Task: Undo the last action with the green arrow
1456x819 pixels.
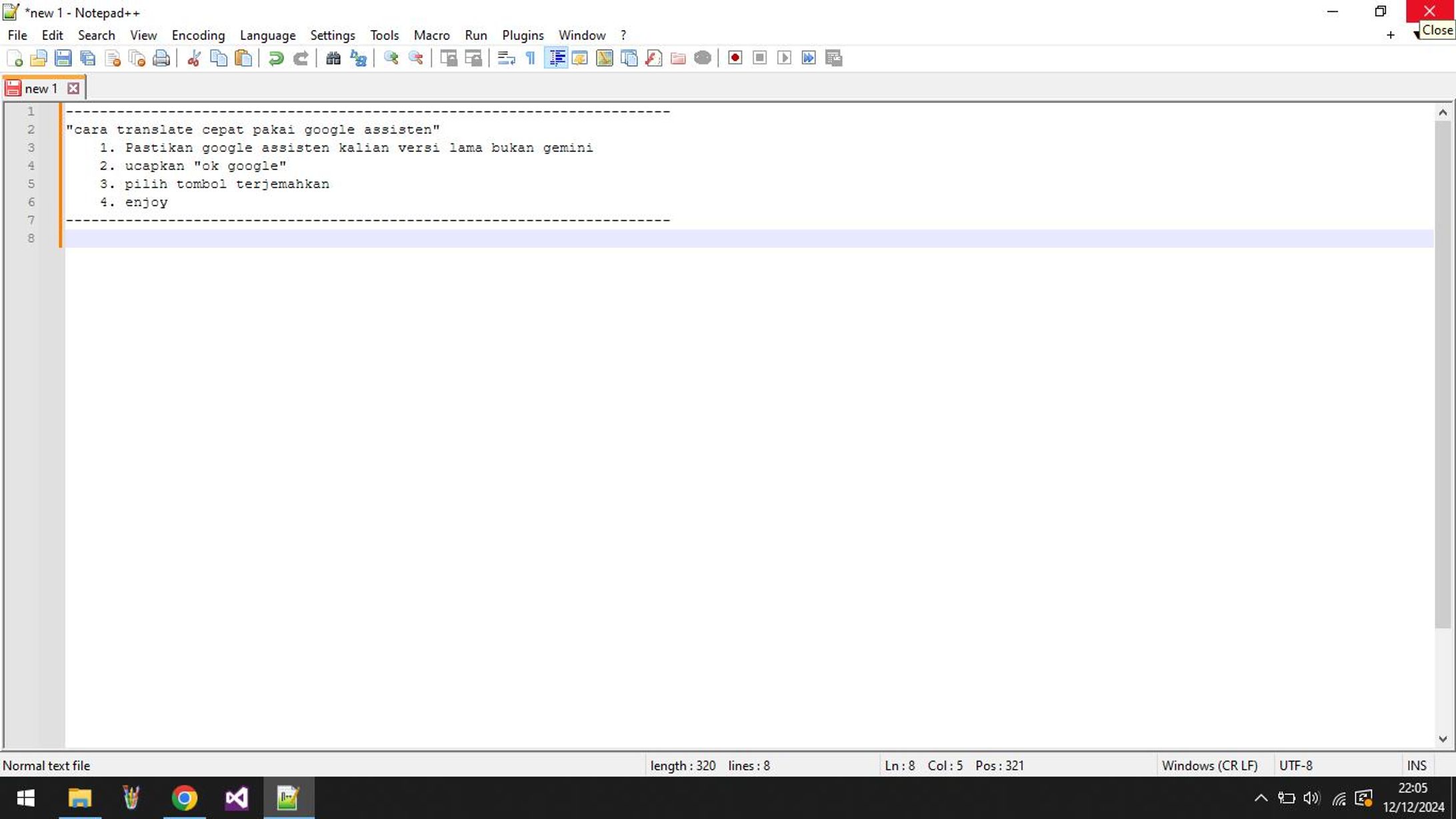Action: [276, 59]
